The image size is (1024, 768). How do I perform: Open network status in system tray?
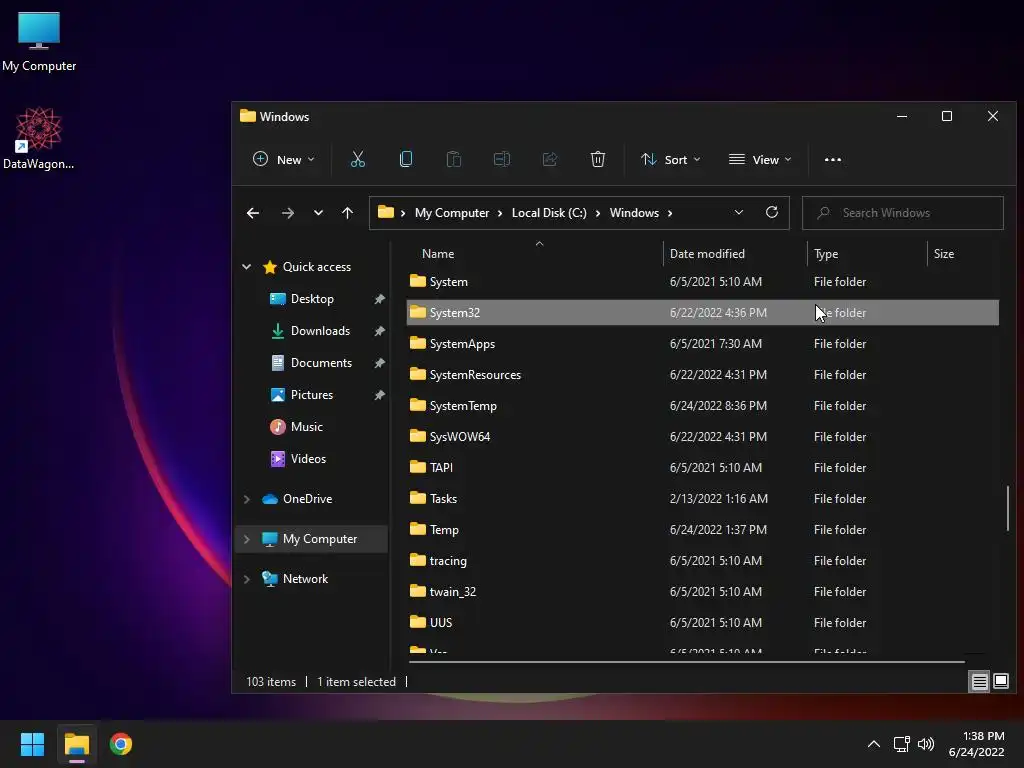(x=902, y=744)
